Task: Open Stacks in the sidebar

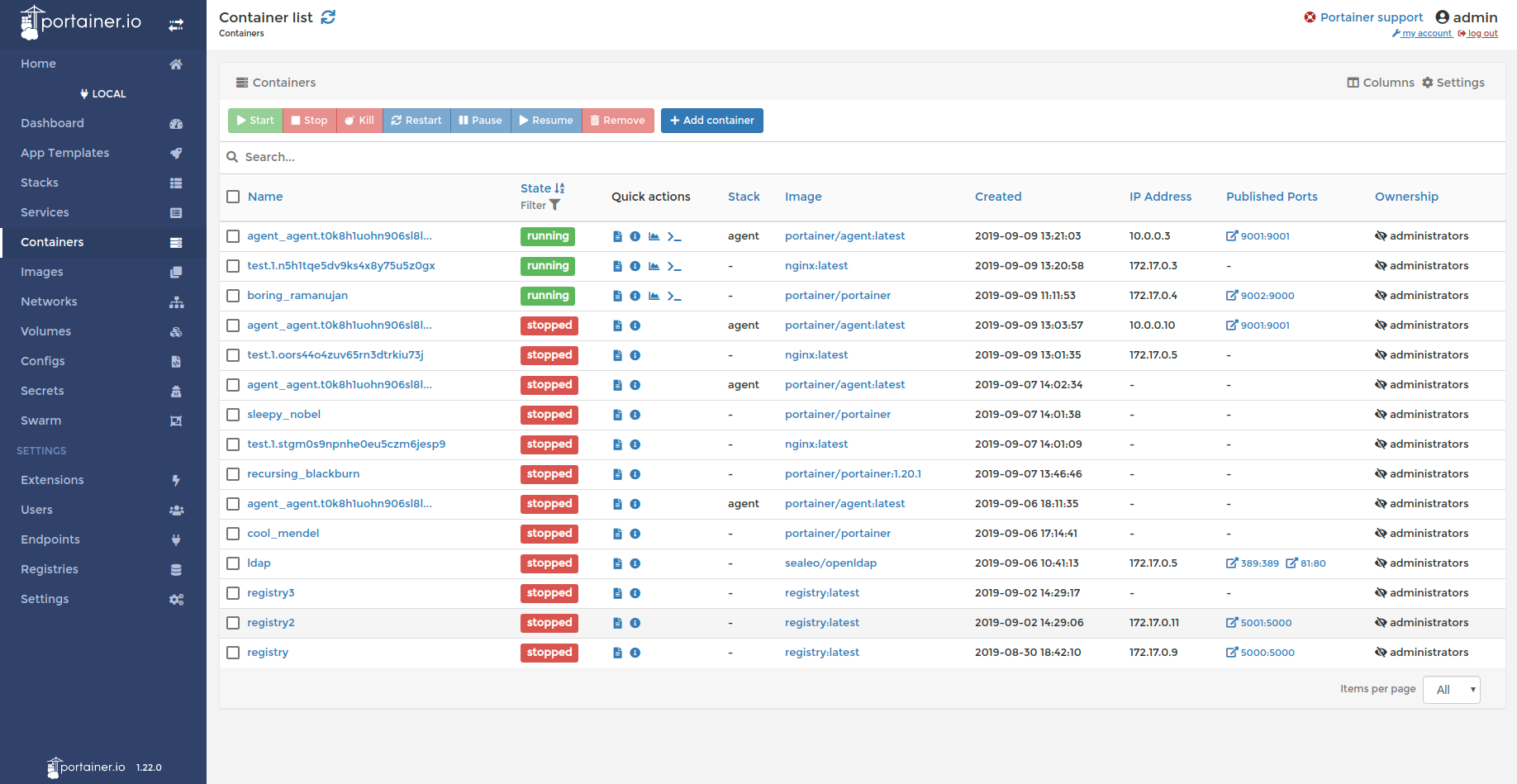Action: 102,183
